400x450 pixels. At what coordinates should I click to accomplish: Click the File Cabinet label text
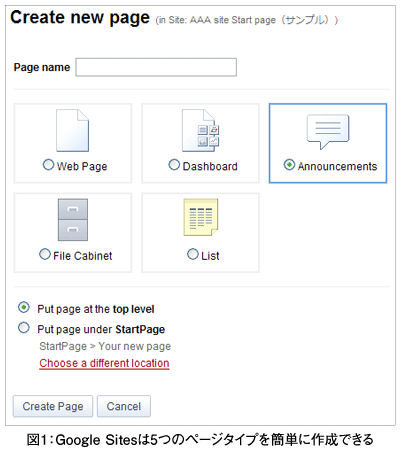[83, 256]
